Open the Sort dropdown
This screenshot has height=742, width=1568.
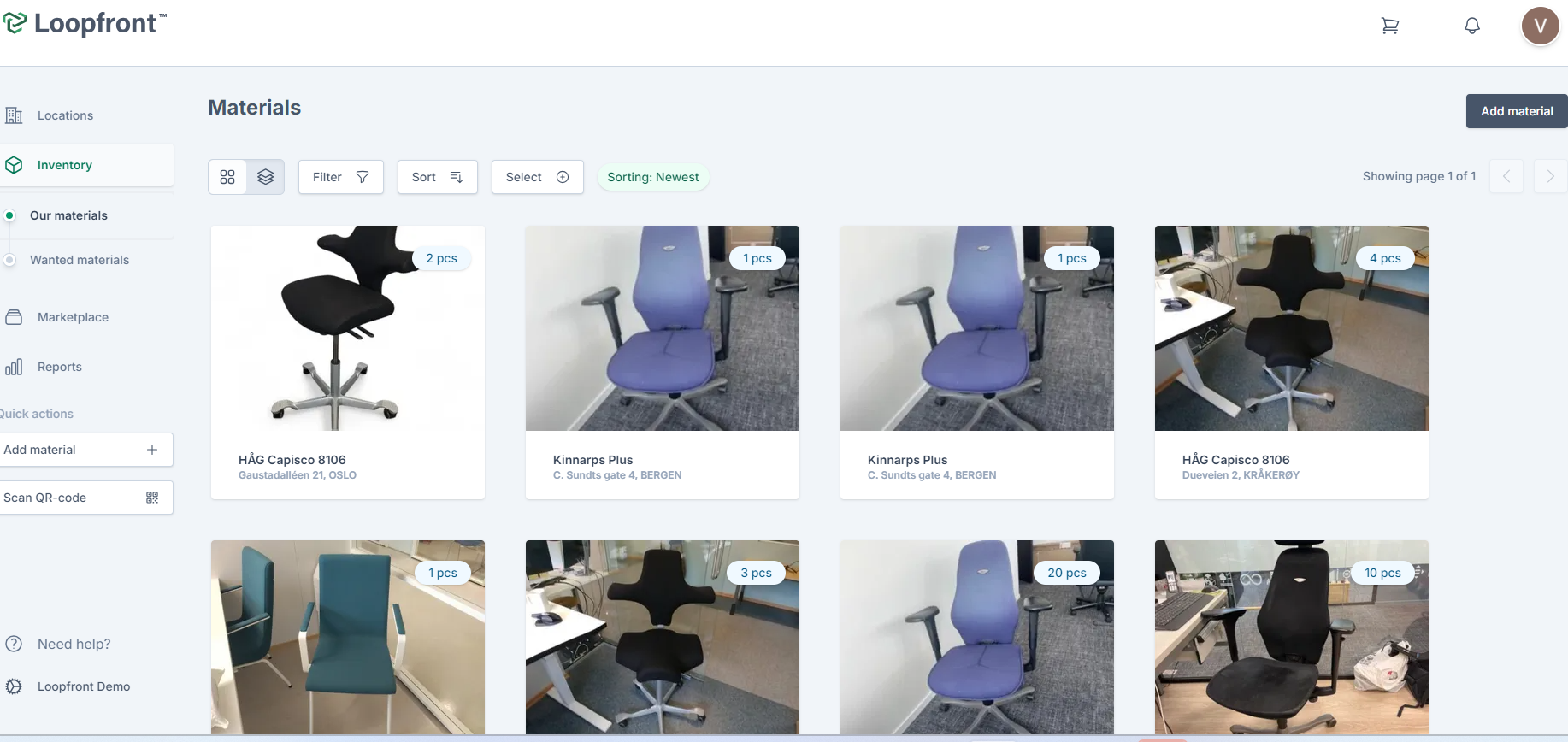pos(437,177)
